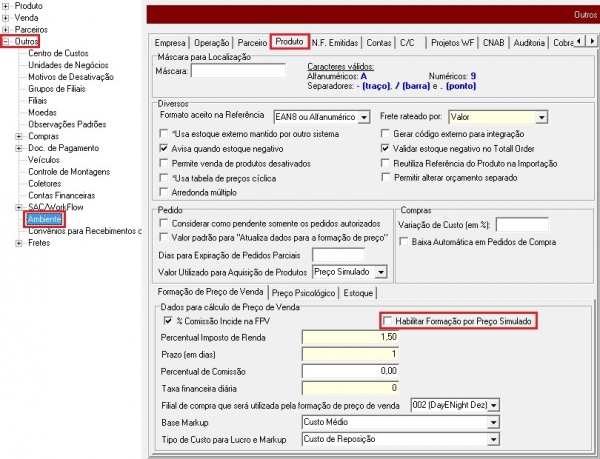Switch to the Empresa tab

tap(171, 43)
